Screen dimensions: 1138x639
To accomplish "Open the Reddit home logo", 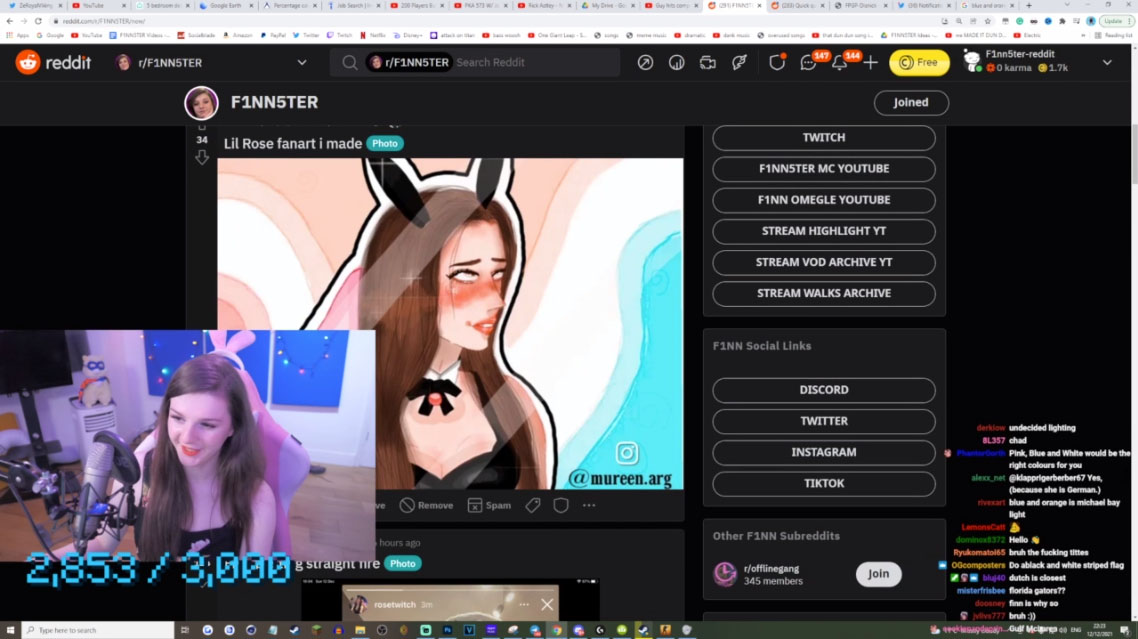I will click(x=54, y=62).
